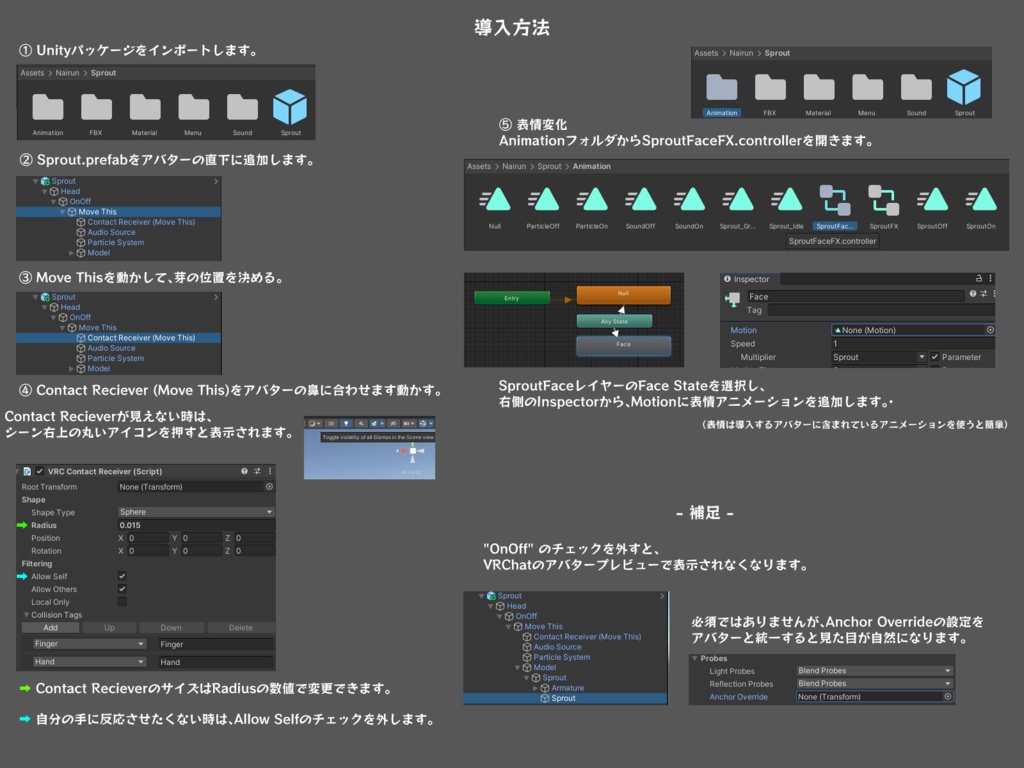Uncheck the Allow Self checkbox
The width and height of the screenshot is (1024, 768).
click(x=122, y=576)
